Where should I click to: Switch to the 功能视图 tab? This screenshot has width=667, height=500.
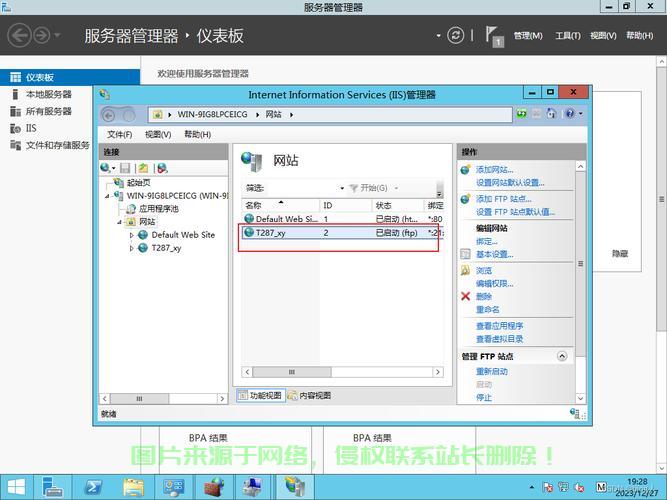click(261, 395)
